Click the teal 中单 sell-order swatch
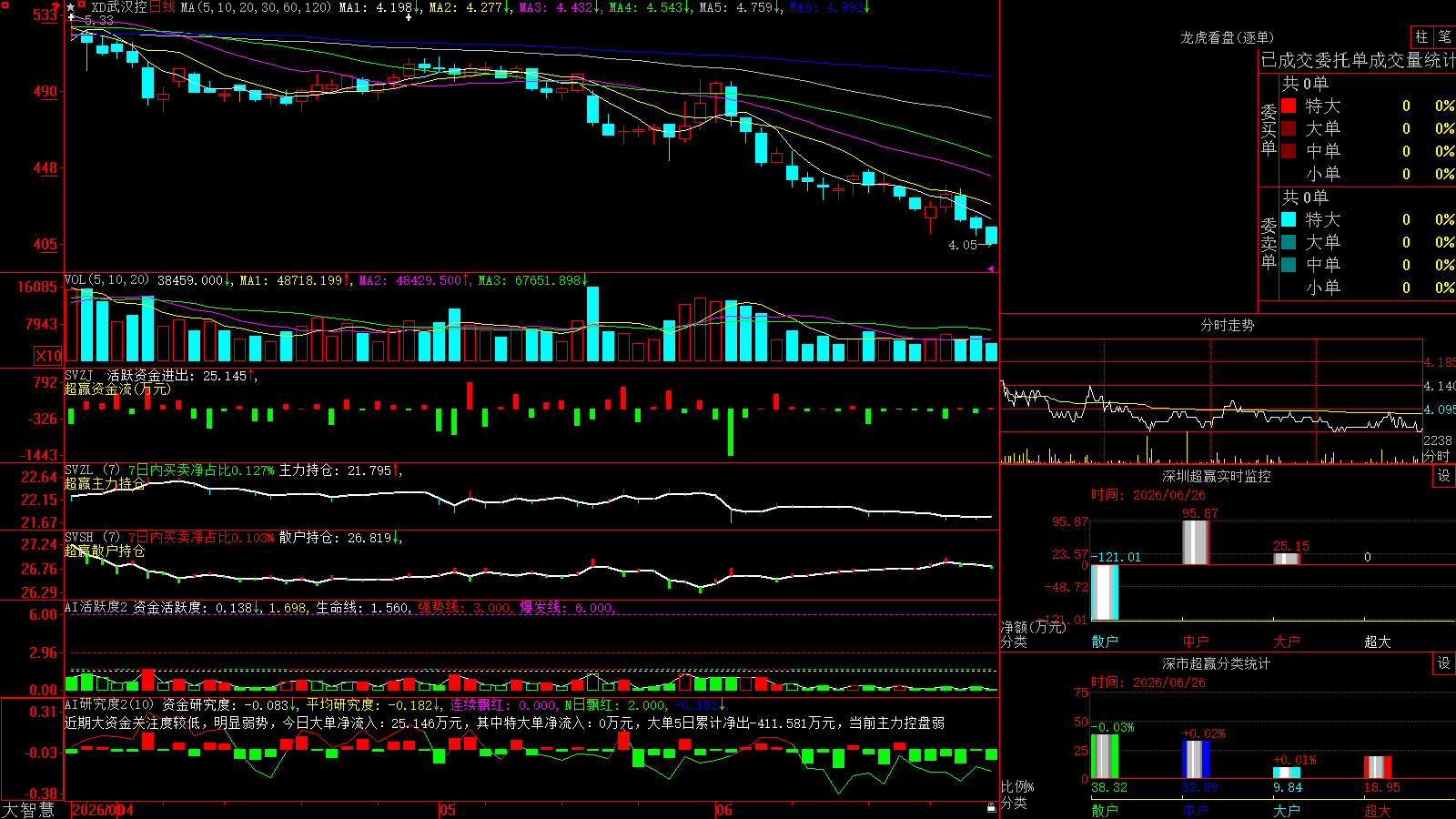This screenshot has width=1456, height=819. pos(1289,265)
